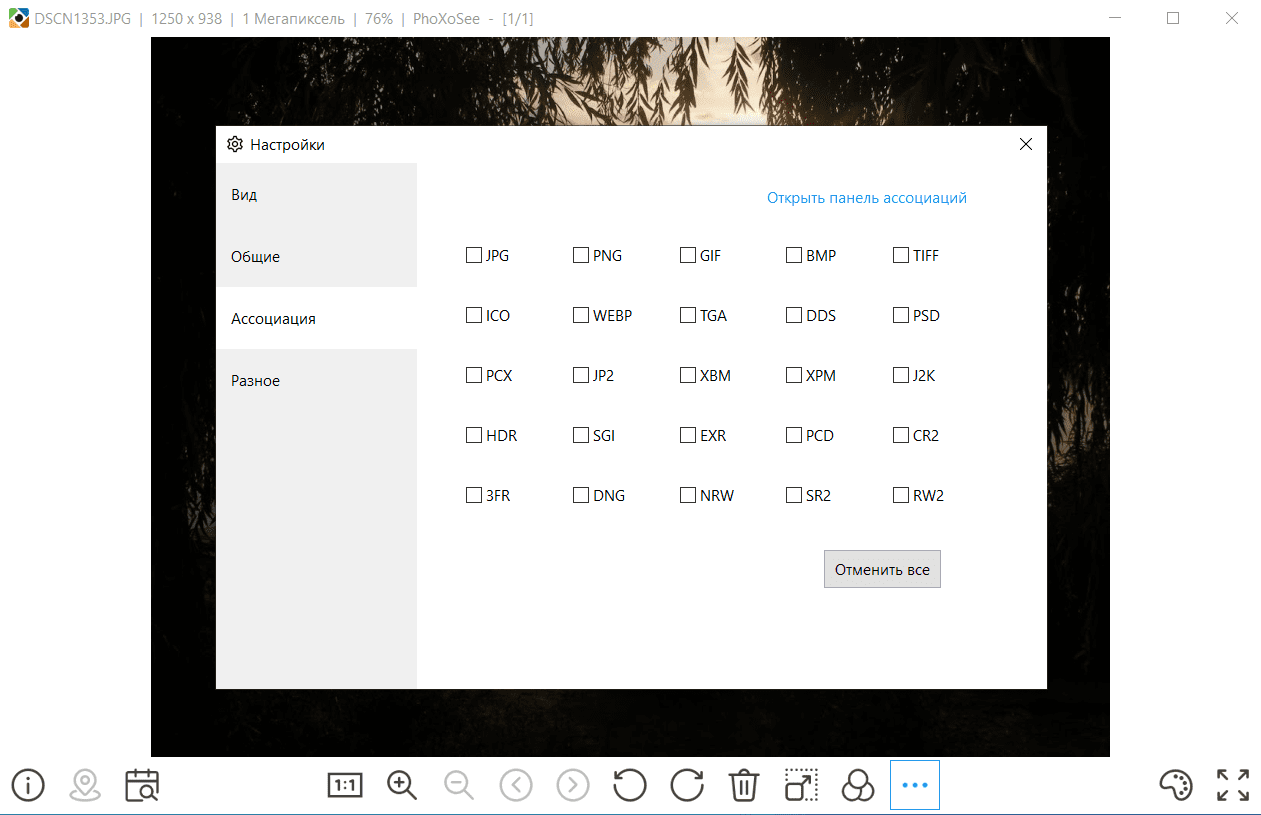Open the Общие settings tab
The height and width of the screenshot is (815, 1261).
316,256
